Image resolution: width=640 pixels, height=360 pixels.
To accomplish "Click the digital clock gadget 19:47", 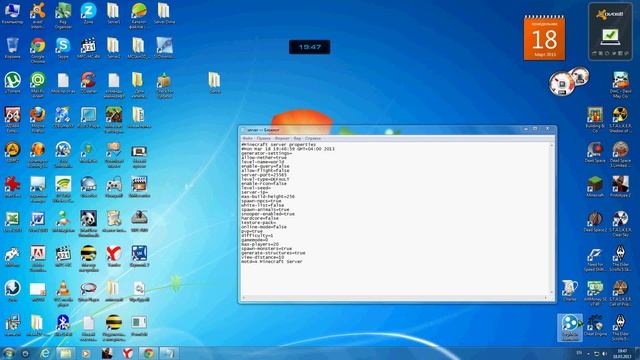I will click(x=309, y=47).
